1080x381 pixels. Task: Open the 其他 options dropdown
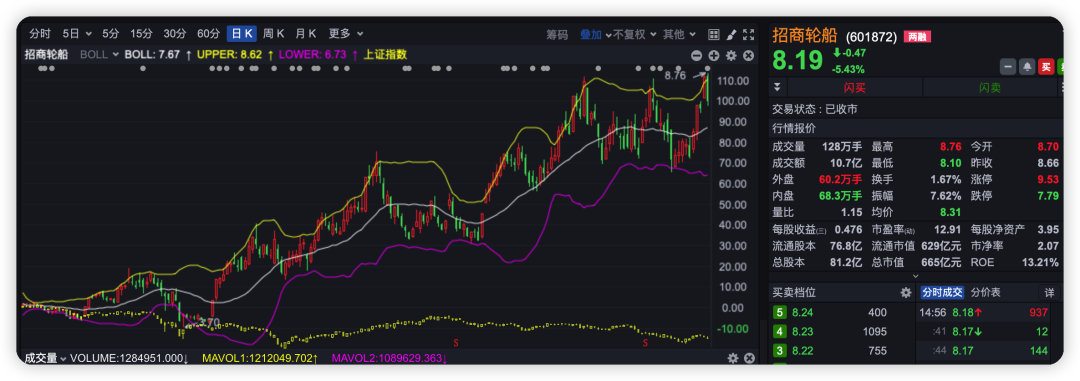click(x=679, y=34)
